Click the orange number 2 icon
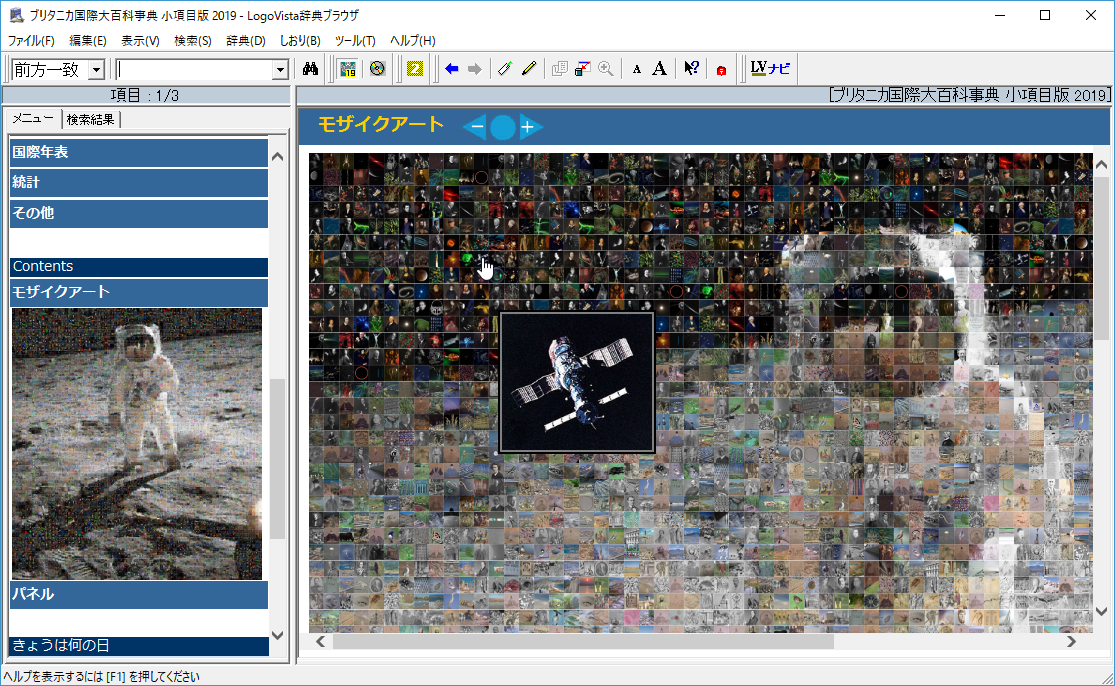Image resolution: width=1115 pixels, height=686 pixels. (415, 69)
